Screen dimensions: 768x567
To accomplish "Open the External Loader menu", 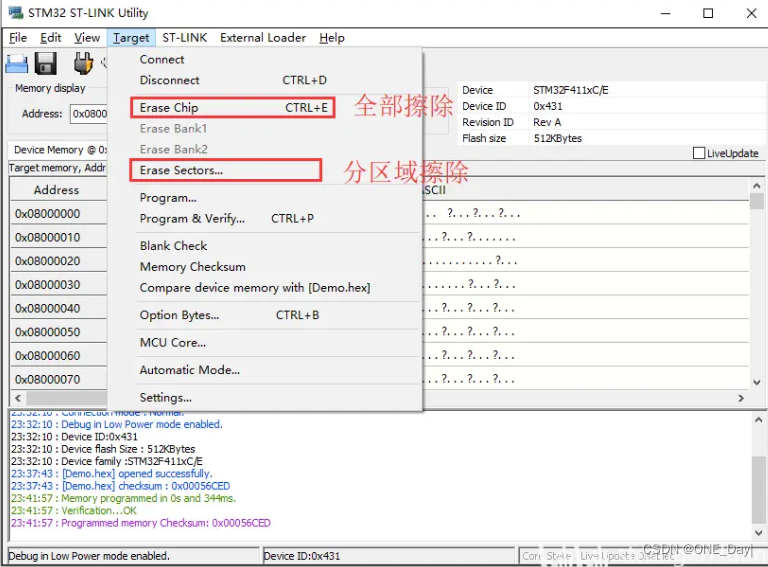I will click(263, 38).
